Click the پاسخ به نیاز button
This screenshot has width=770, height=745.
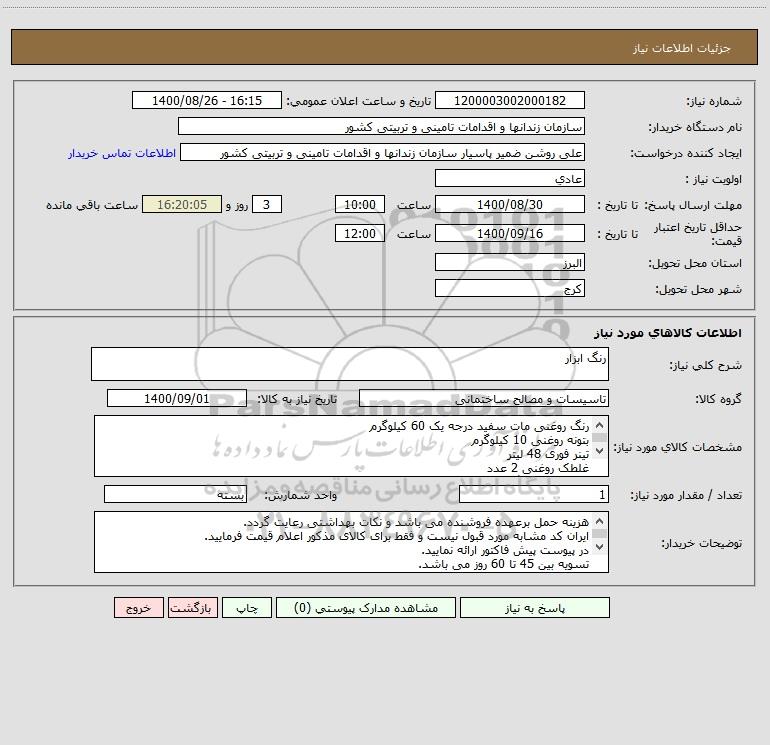click(535, 607)
